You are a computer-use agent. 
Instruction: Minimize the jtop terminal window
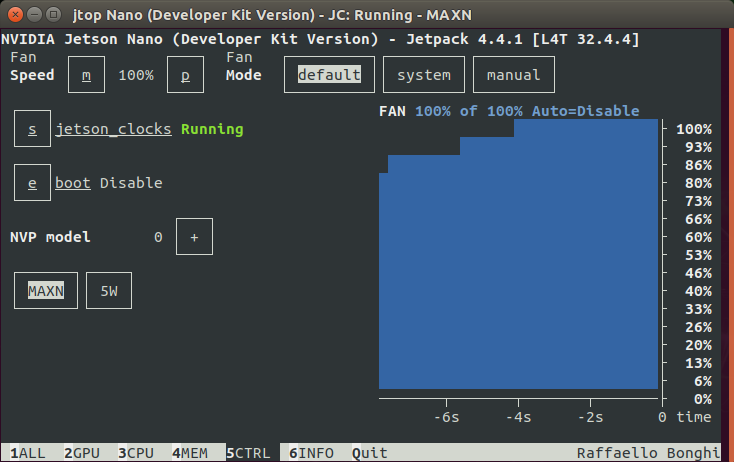(x=34, y=15)
